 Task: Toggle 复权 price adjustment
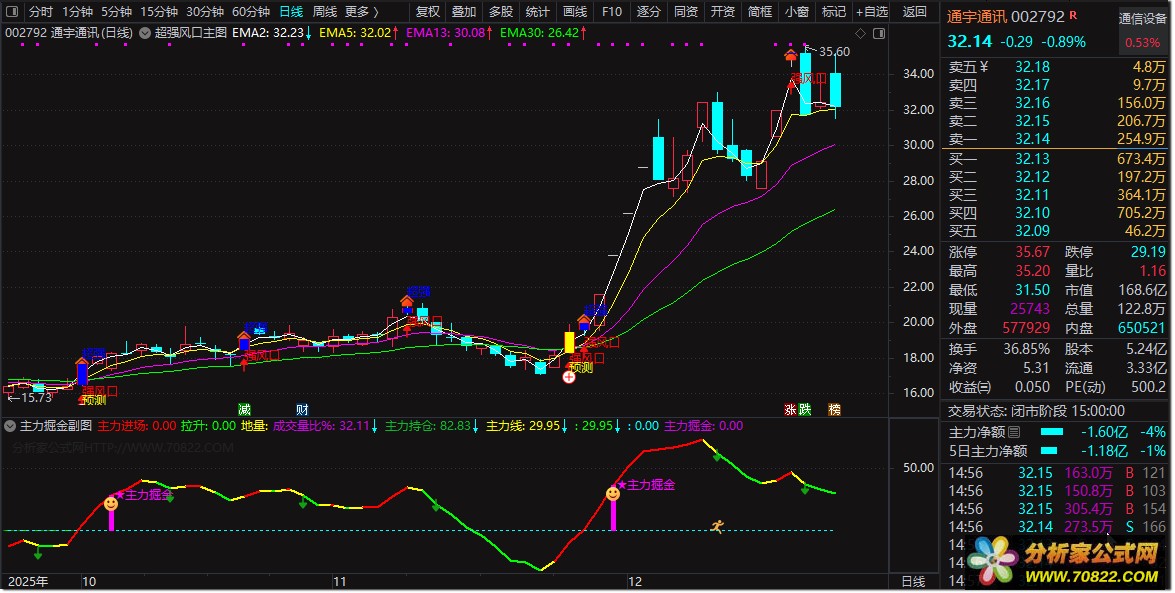[x=427, y=12]
